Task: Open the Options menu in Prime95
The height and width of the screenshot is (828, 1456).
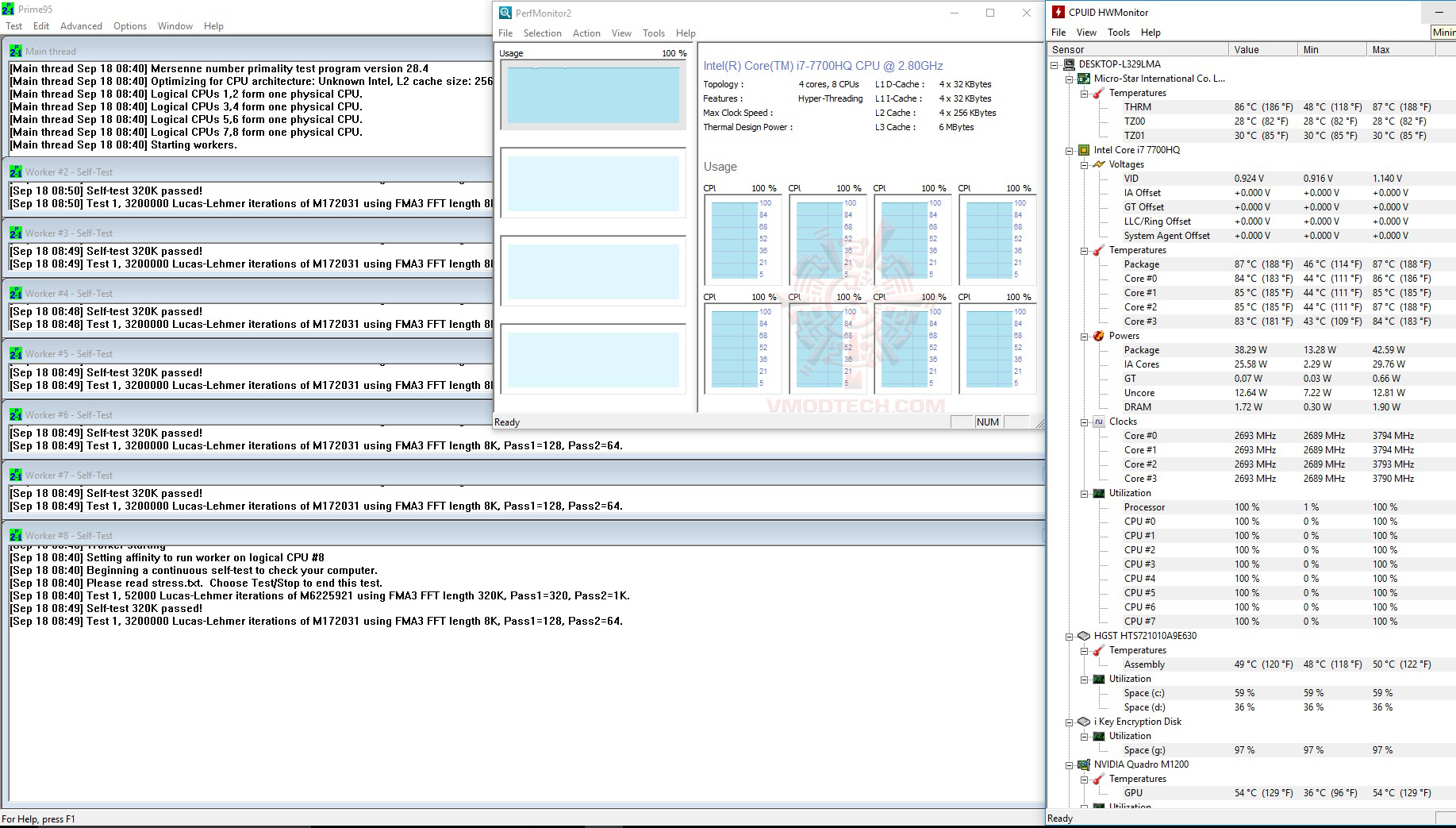Action: click(x=130, y=26)
